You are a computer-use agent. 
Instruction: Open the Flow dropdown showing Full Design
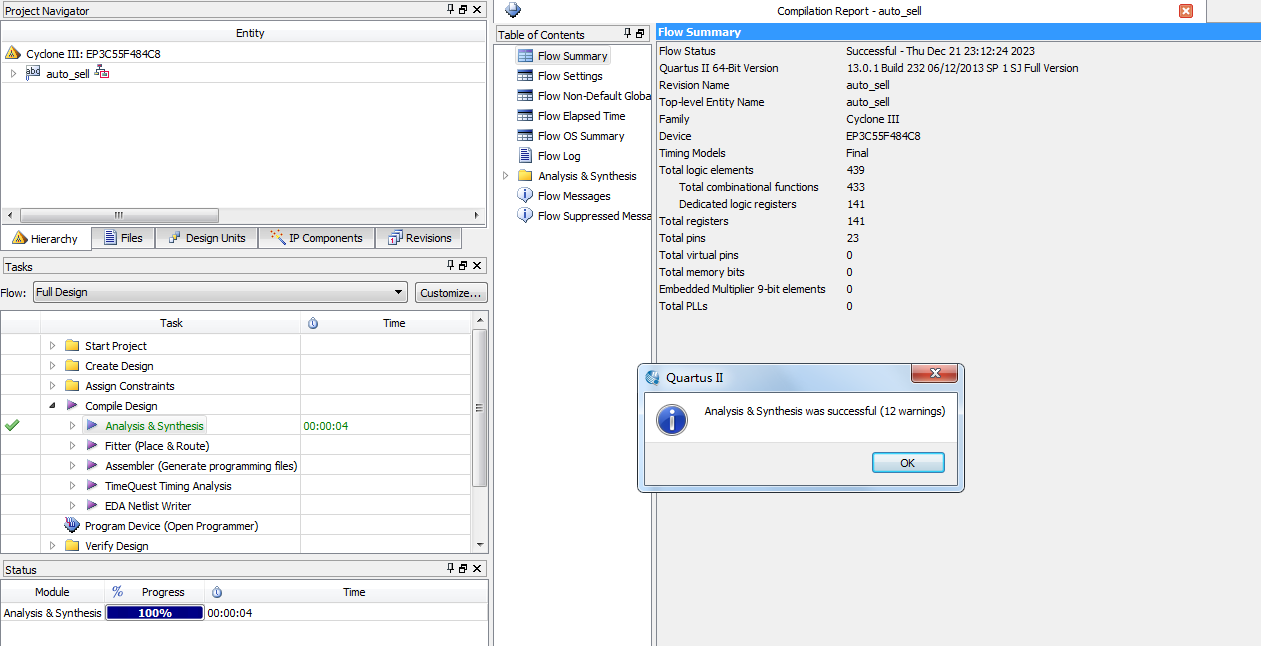[219, 292]
